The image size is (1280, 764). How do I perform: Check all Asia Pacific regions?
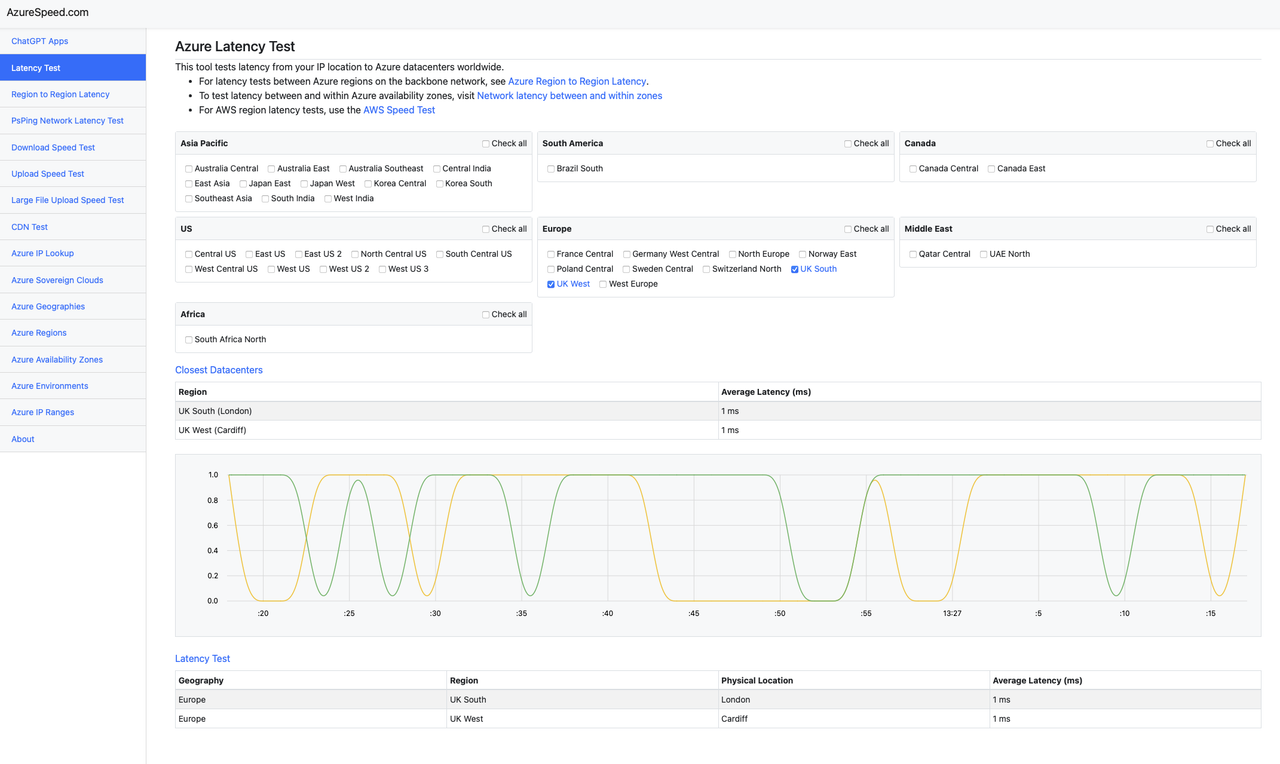pos(486,144)
